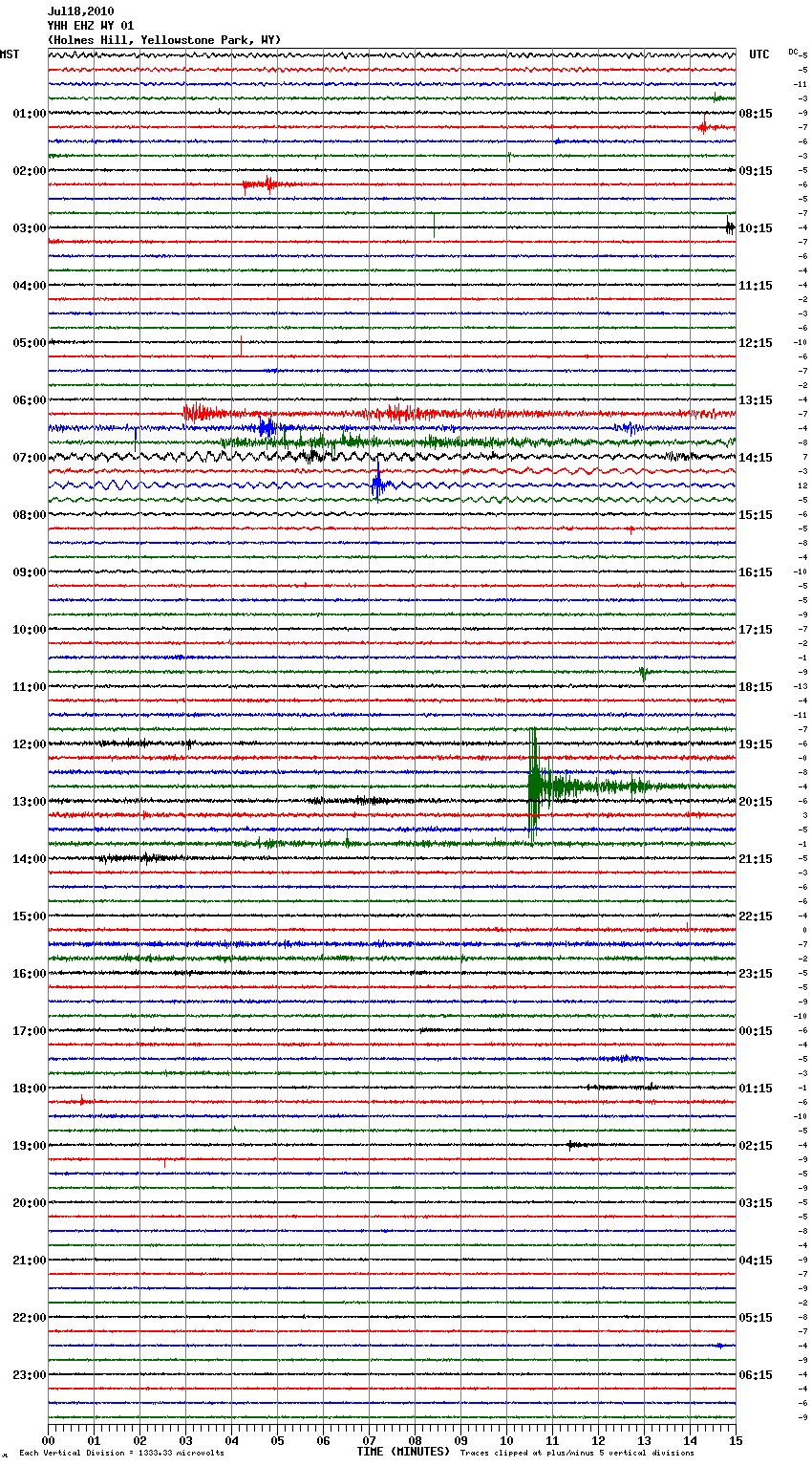Click the blue spike on the 07:30 trace

(377, 484)
